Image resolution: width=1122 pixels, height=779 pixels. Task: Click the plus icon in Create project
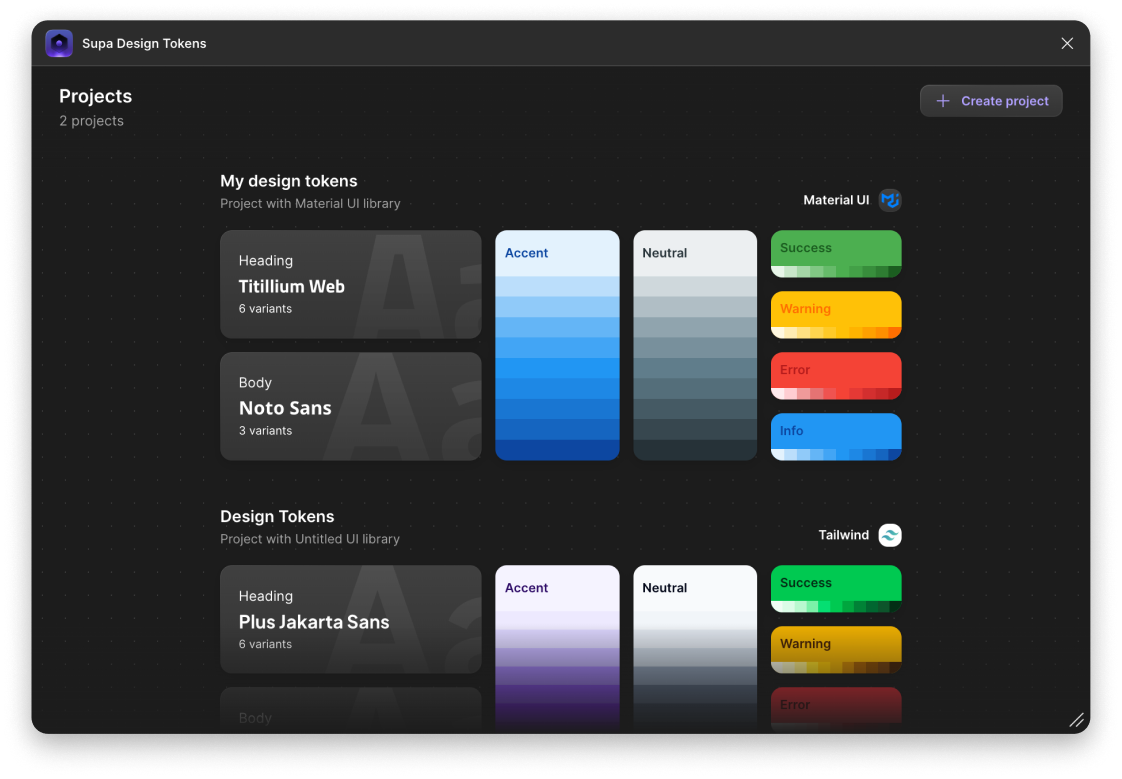point(943,101)
